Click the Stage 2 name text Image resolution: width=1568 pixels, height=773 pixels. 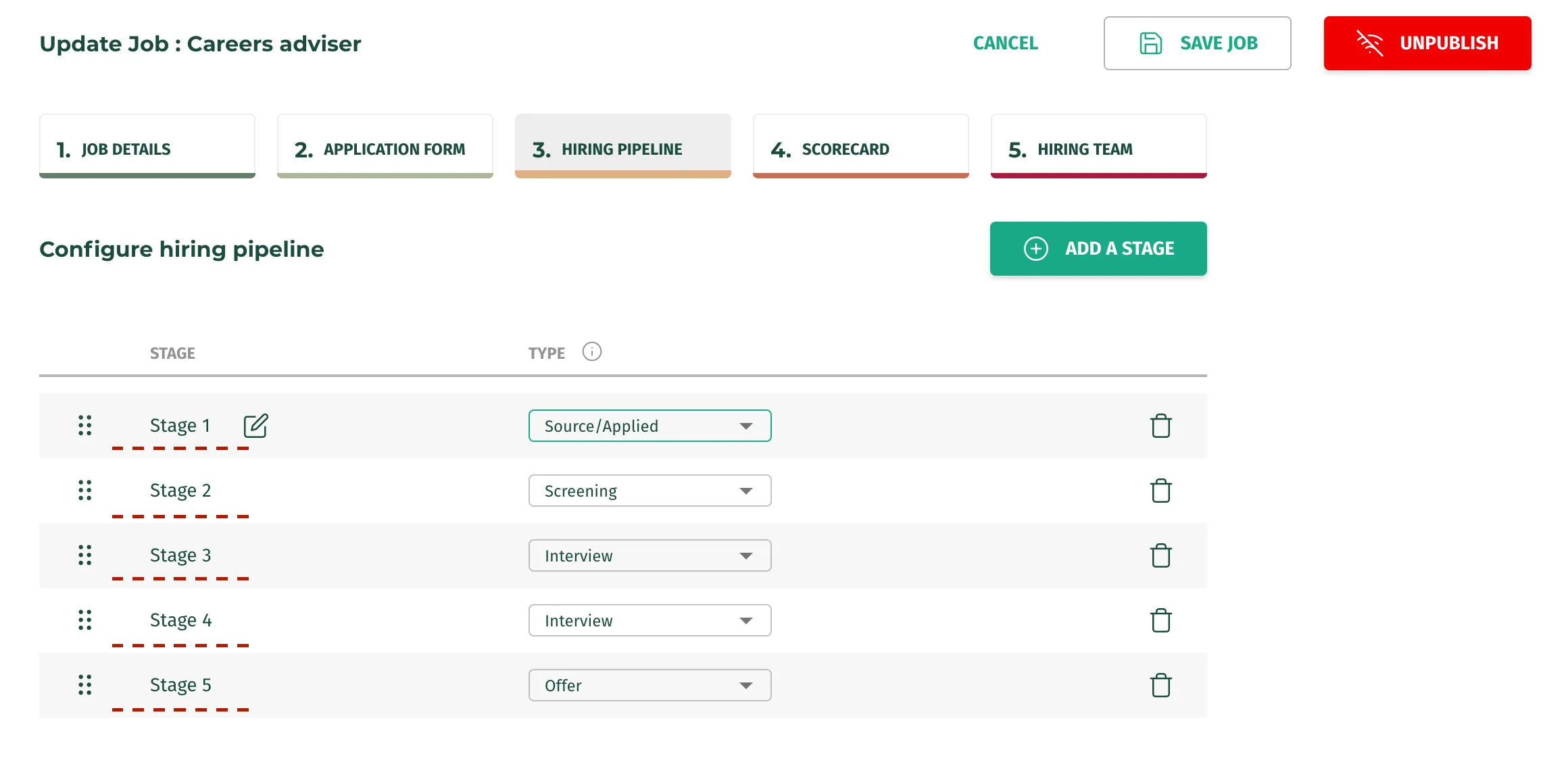(180, 491)
